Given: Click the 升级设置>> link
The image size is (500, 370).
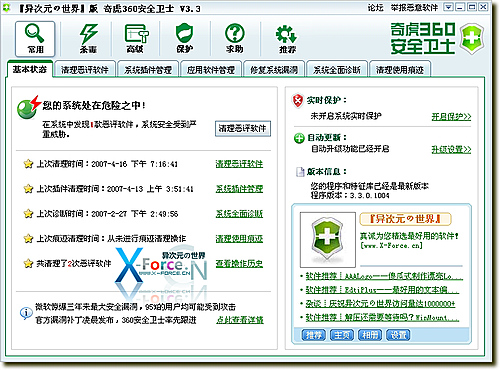Looking at the screenshot, I should (451, 149).
